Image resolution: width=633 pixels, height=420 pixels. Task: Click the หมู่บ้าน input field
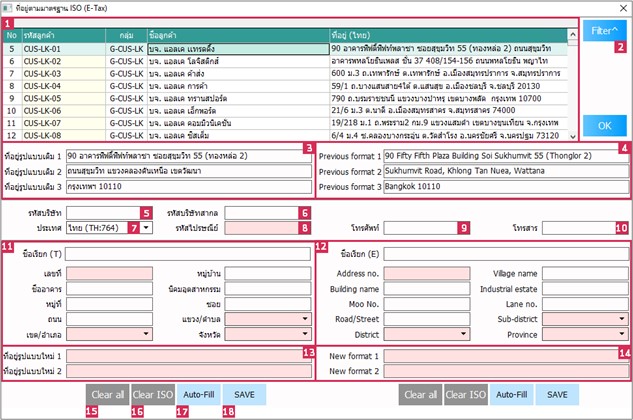268,273
